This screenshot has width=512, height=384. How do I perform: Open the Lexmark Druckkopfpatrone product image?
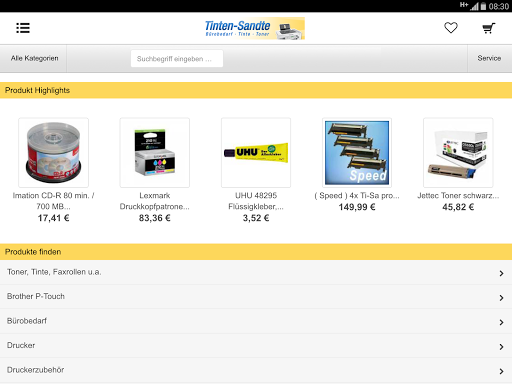[155, 152]
